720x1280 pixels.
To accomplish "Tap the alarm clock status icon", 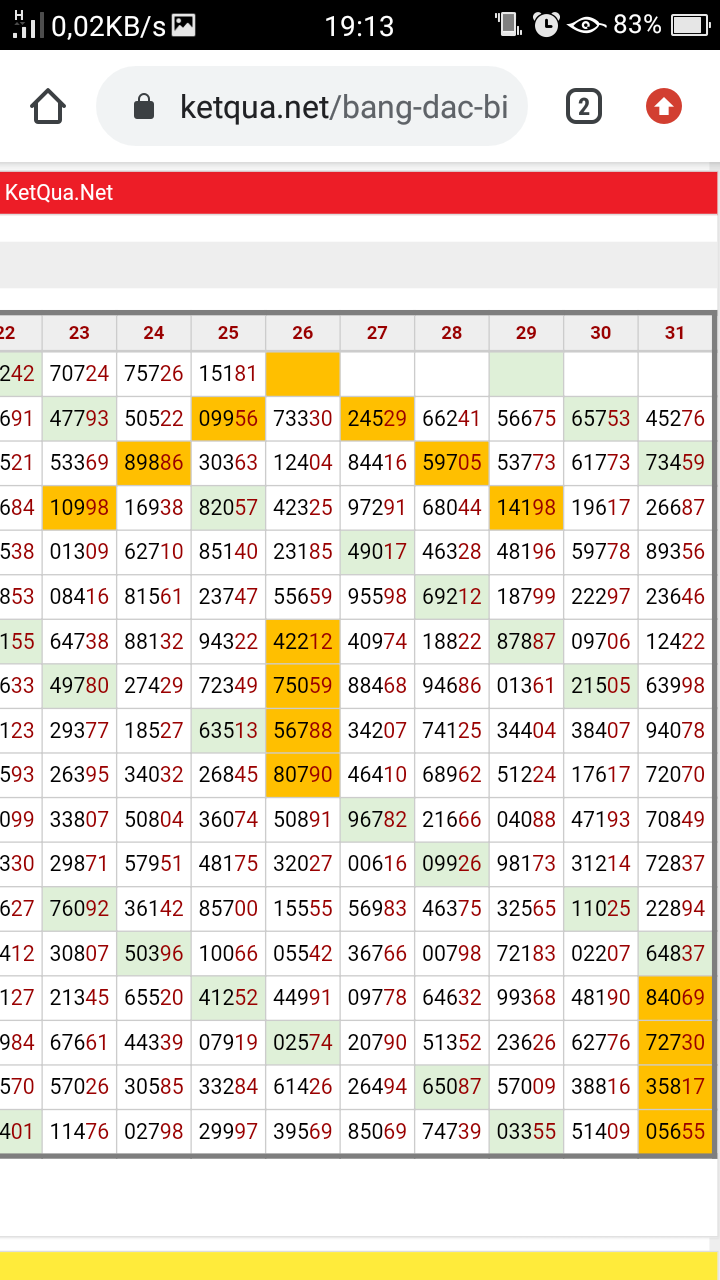I will [x=546, y=25].
